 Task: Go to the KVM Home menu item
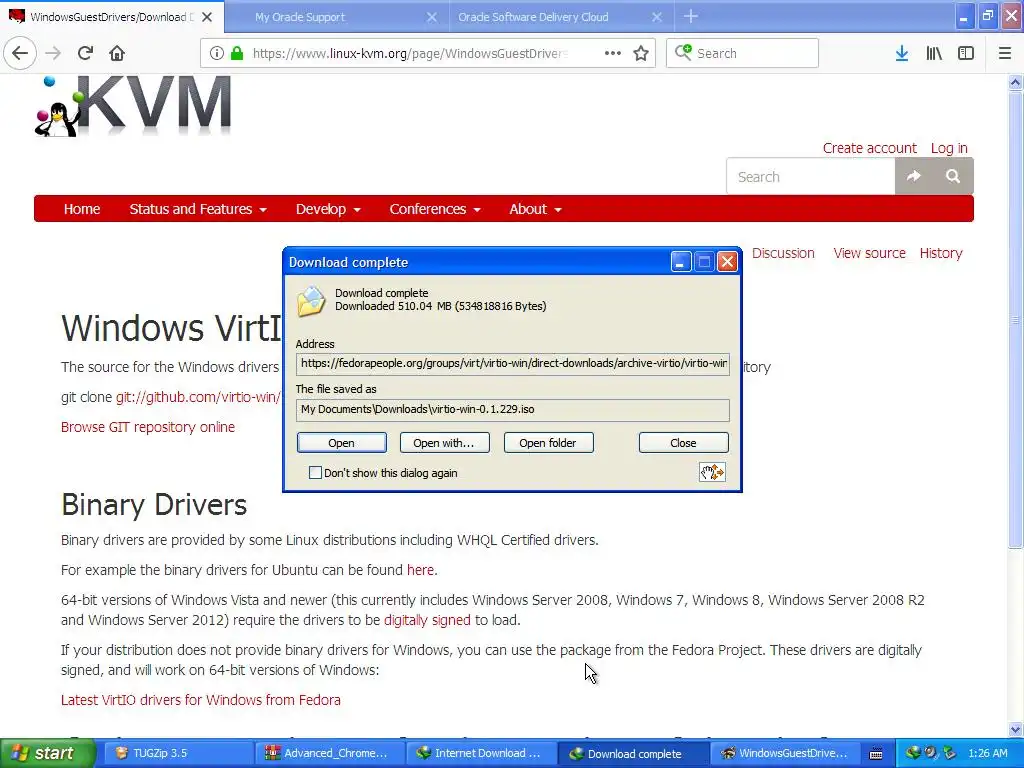tap(82, 209)
